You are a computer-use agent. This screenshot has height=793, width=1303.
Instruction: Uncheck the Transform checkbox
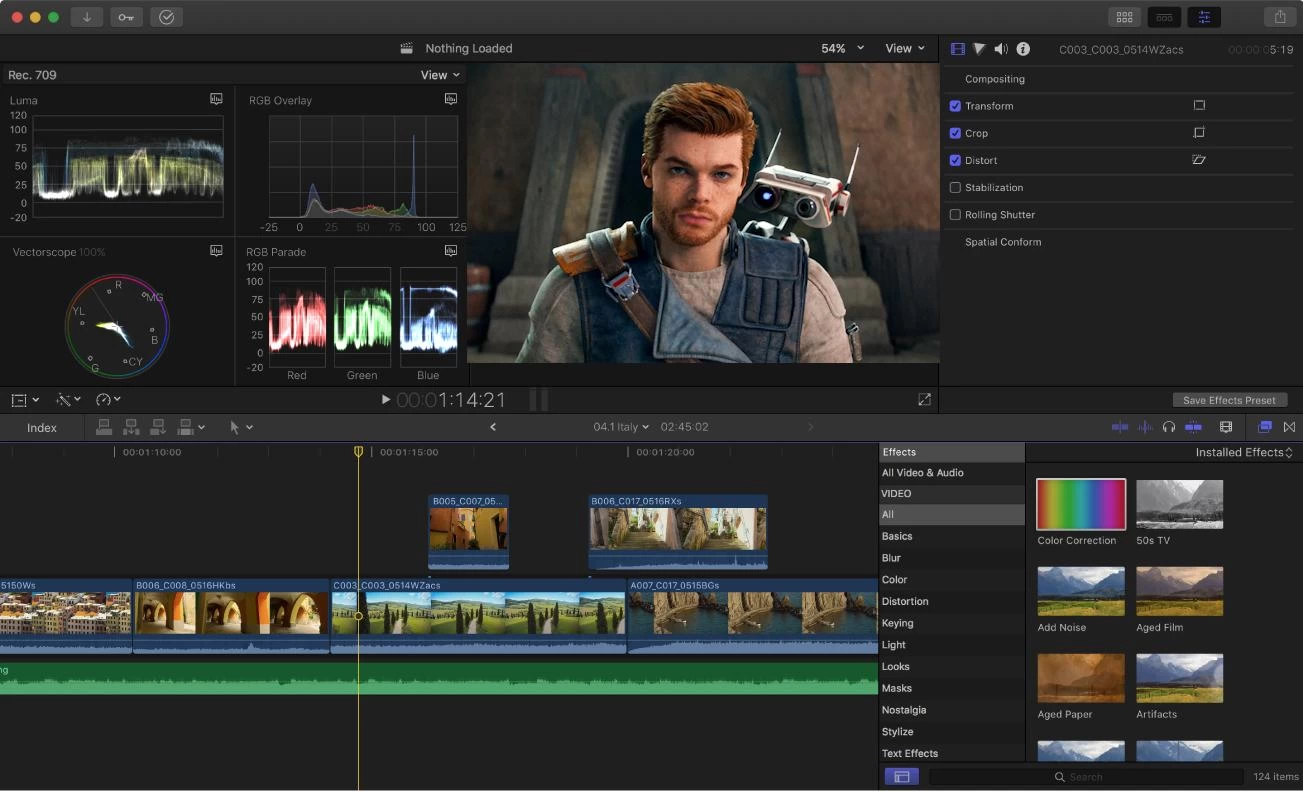955,106
